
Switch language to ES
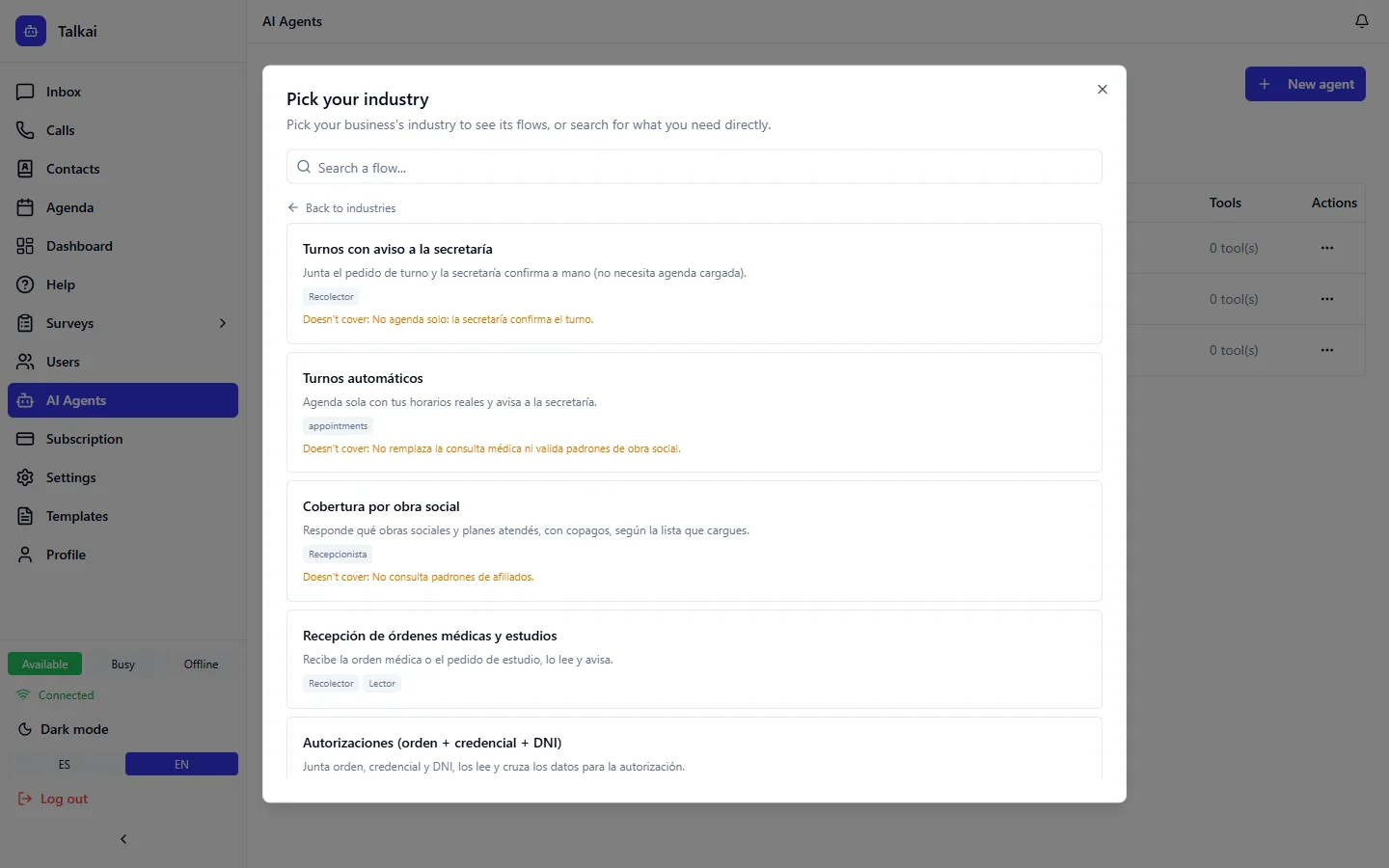[65, 764]
